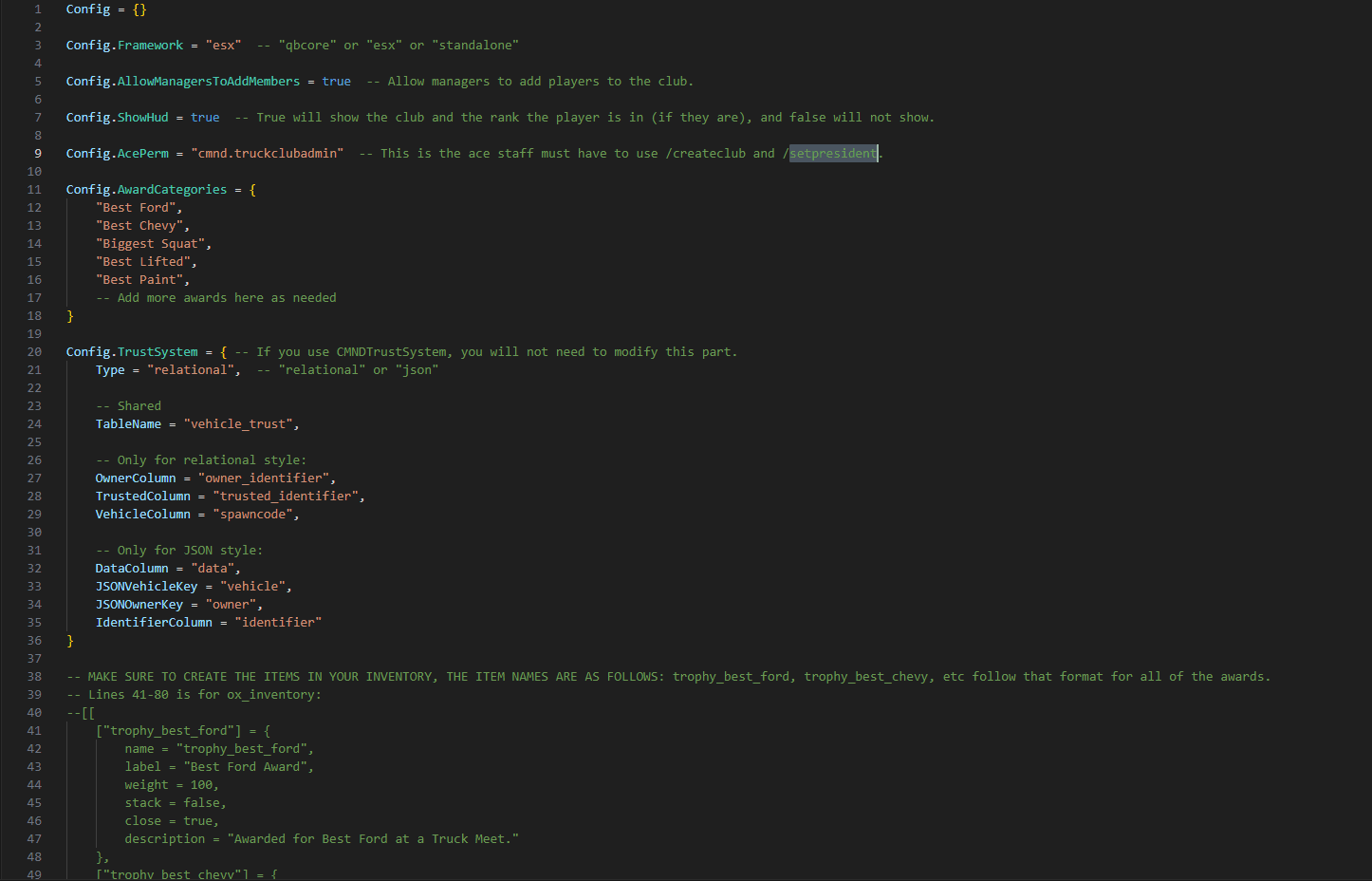
Task: Click the IdentifierColumn key
Action: pyautogui.click(x=154, y=623)
